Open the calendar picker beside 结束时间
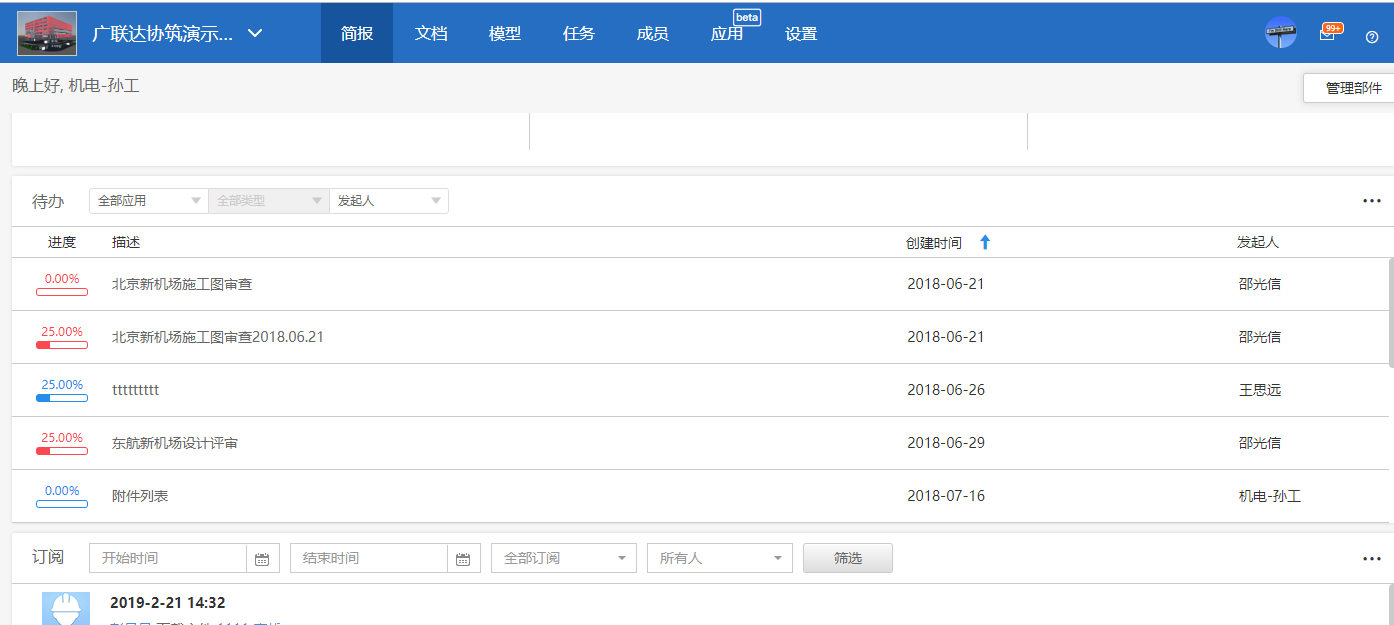Image resolution: width=1394 pixels, height=625 pixels. click(464, 558)
